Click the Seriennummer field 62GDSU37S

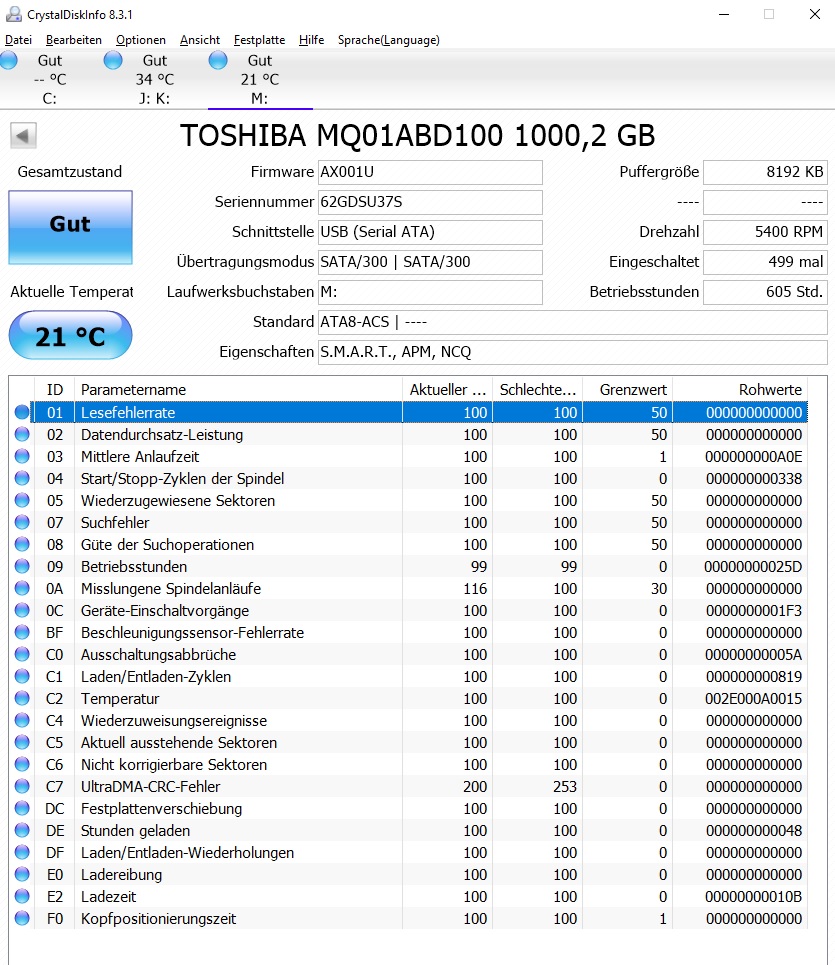(430, 202)
